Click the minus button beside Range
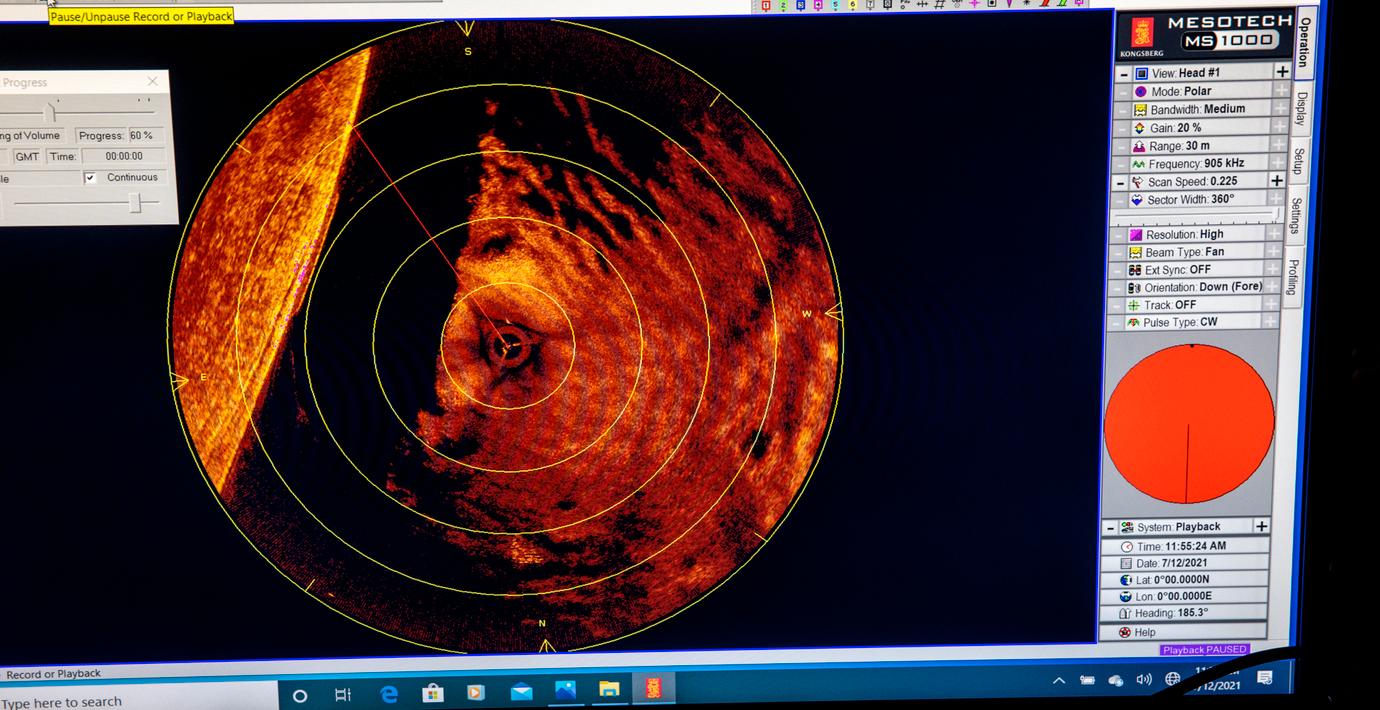 pos(1122,147)
